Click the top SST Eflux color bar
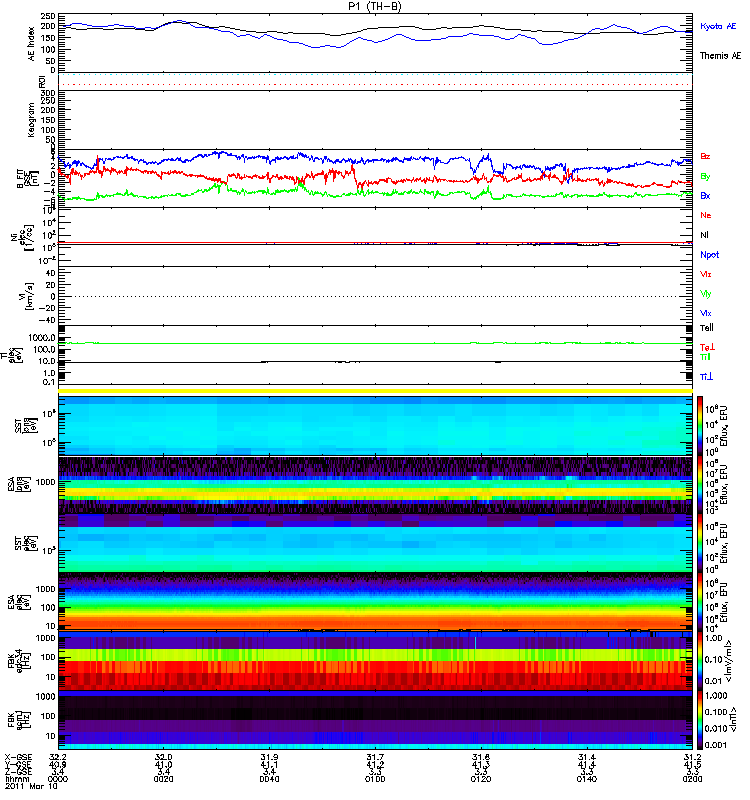The height and width of the screenshot is (800, 750). pyautogui.click(x=701, y=425)
